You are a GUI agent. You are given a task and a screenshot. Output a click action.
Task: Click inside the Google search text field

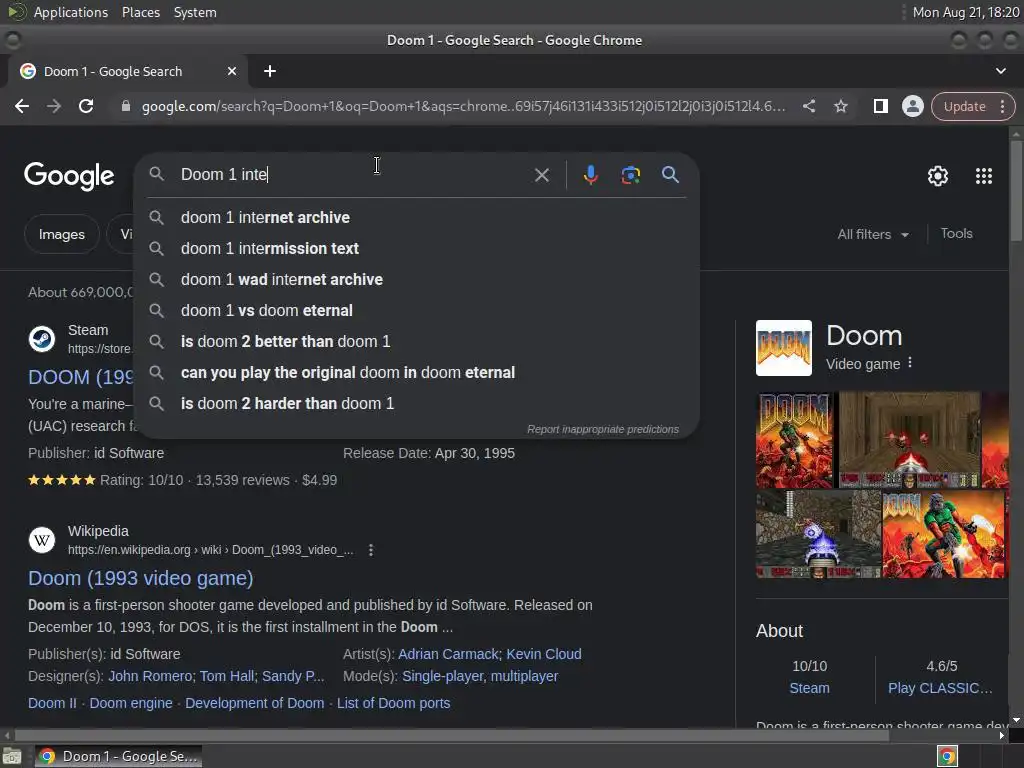[353, 174]
